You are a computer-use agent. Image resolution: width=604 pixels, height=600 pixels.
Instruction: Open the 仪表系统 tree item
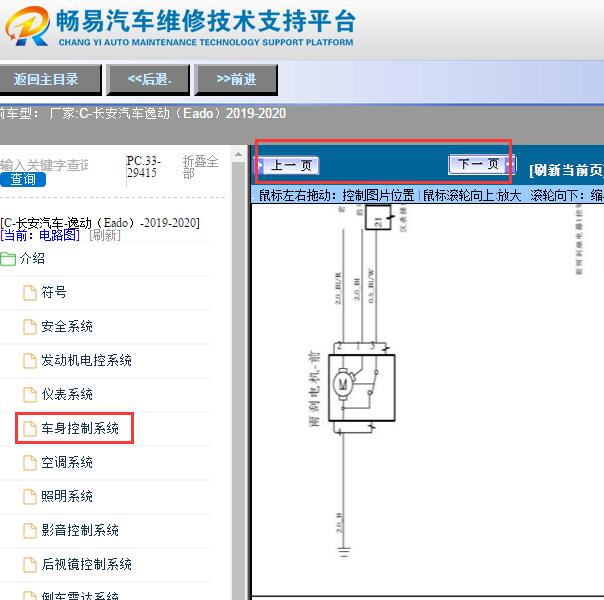[x=67, y=394]
